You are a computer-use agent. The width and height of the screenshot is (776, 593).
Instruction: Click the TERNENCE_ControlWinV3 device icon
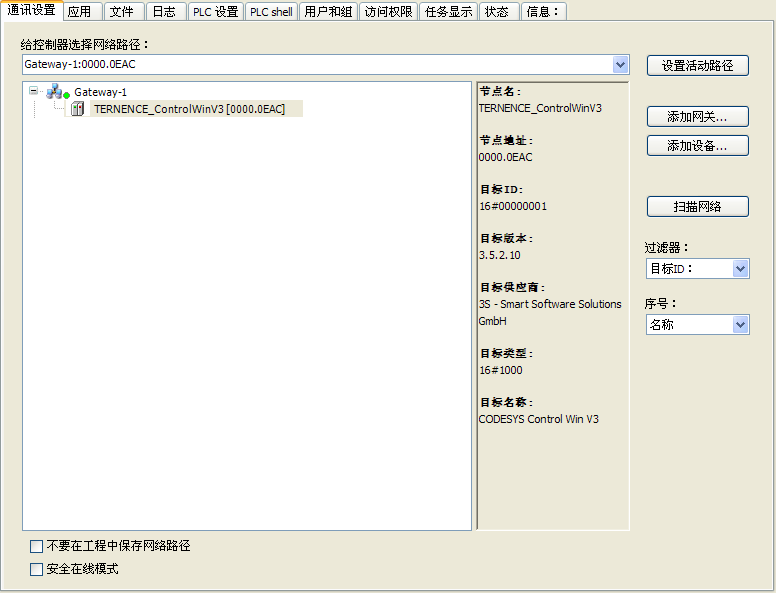77,109
